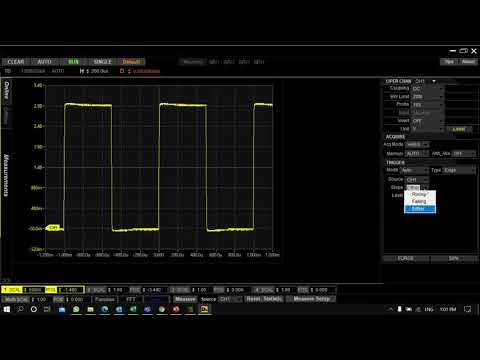Screen dimensions: 480x360
Task: Select memory slot MR4
Action: click(x=259, y=62)
